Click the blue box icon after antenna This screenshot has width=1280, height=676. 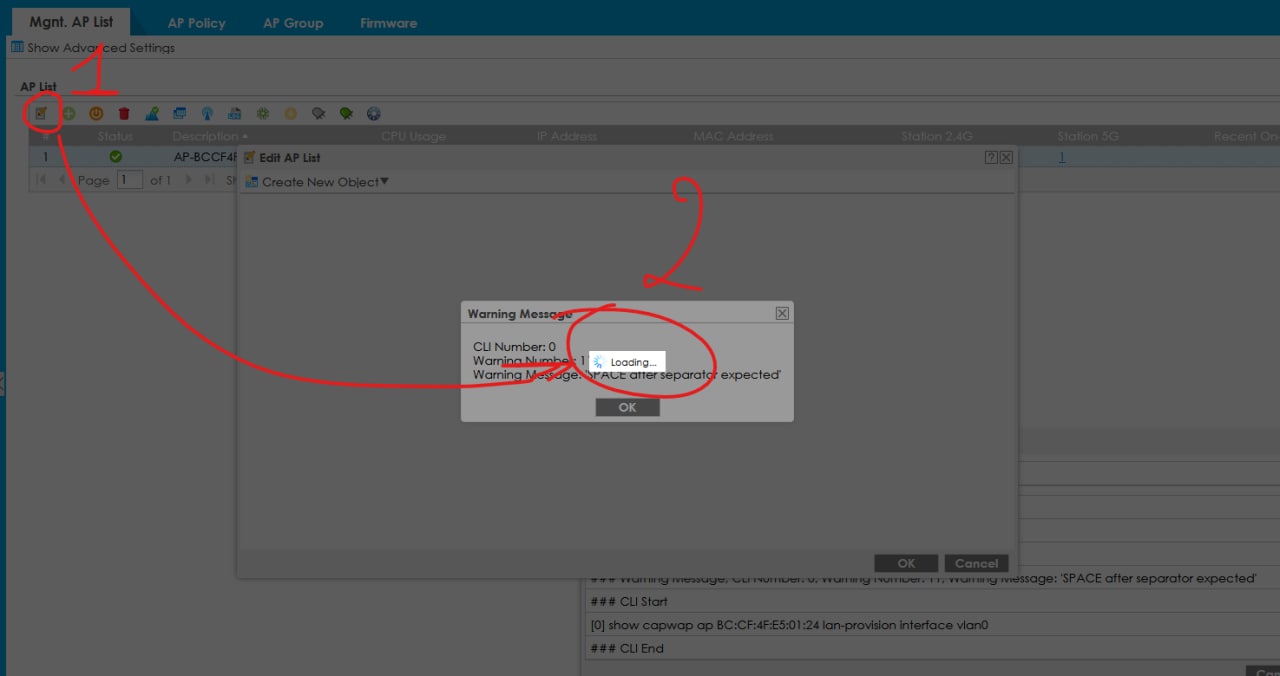pos(235,114)
